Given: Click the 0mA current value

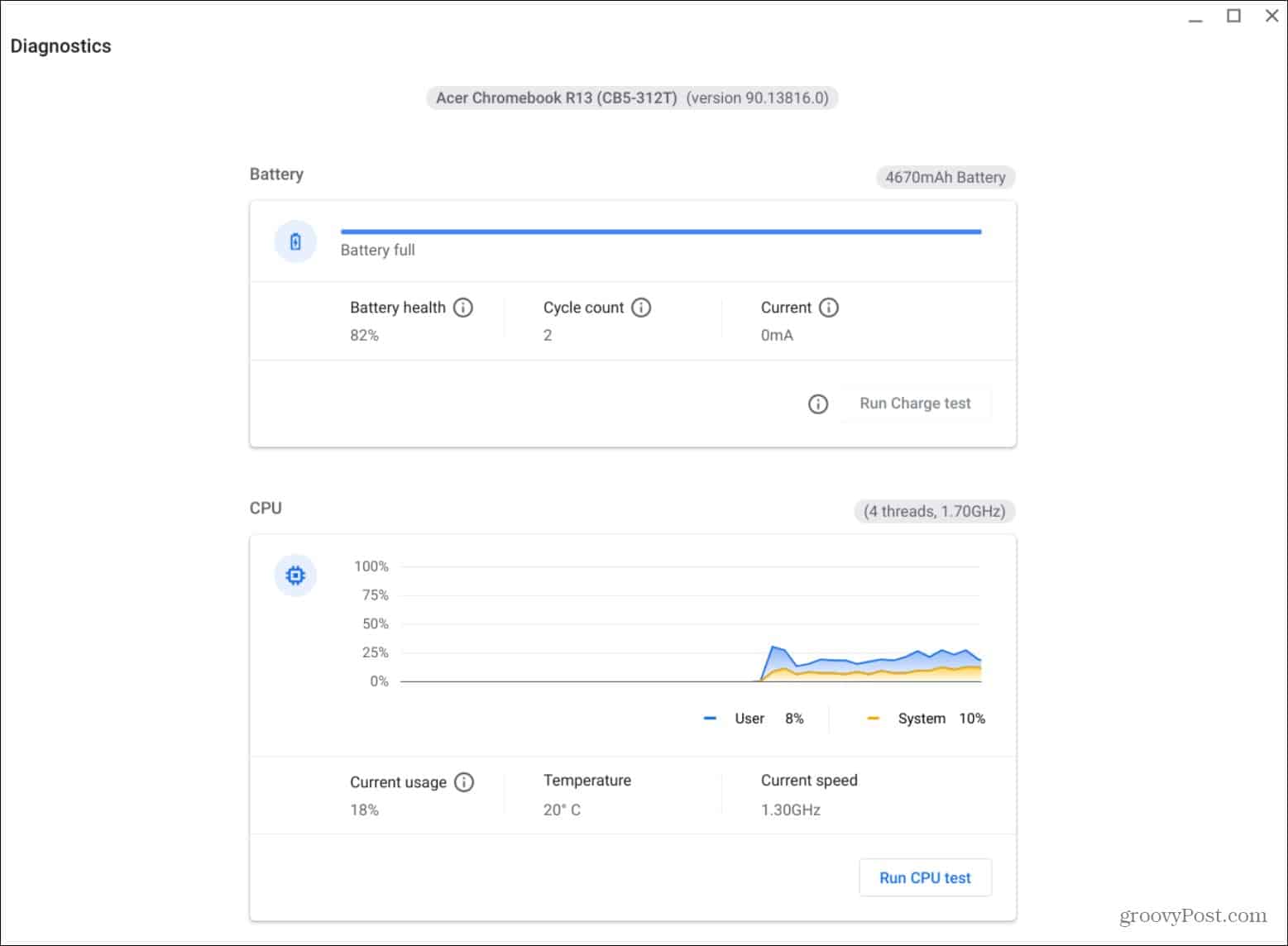Looking at the screenshot, I should click(777, 335).
